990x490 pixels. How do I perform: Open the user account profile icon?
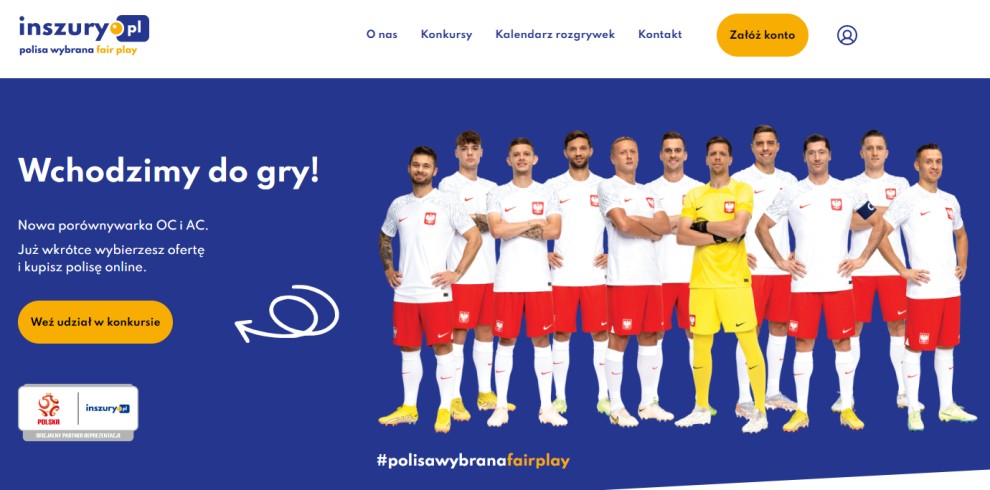847,35
